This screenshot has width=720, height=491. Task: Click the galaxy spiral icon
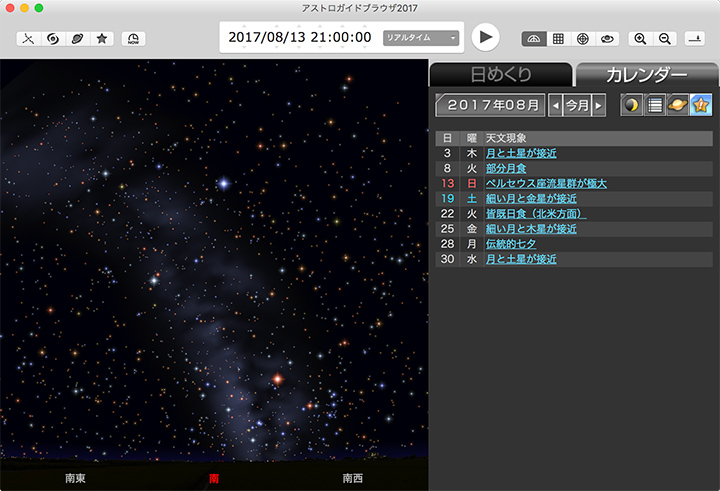[x=53, y=39]
